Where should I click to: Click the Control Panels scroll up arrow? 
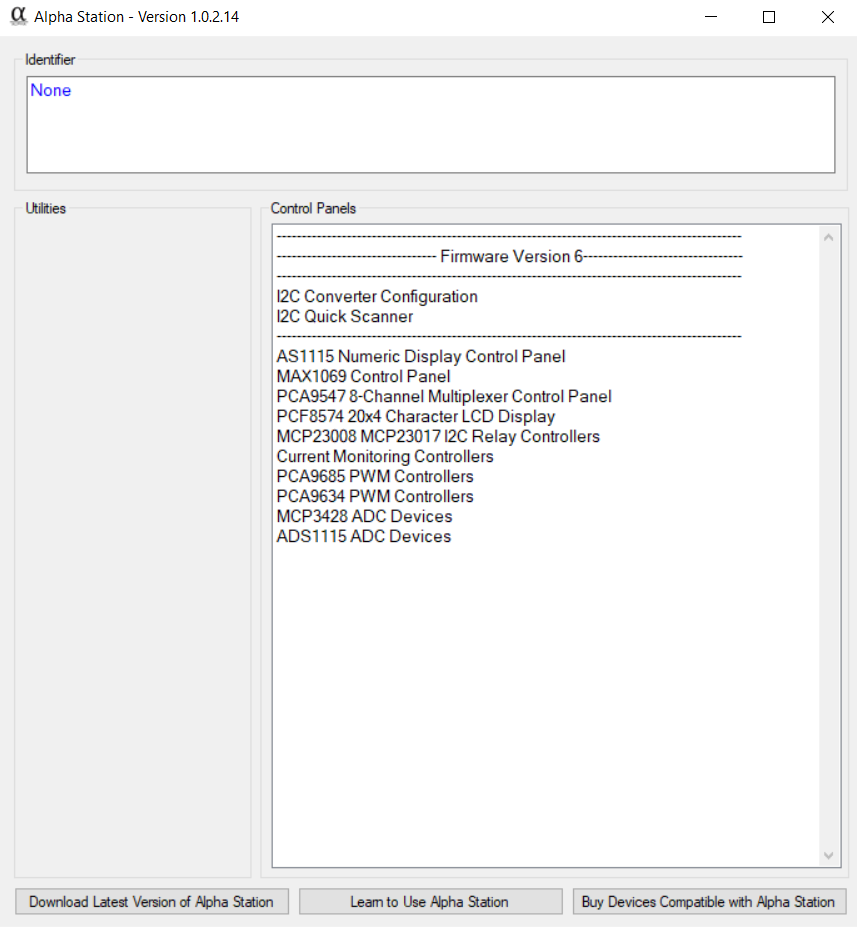[827, 237]
